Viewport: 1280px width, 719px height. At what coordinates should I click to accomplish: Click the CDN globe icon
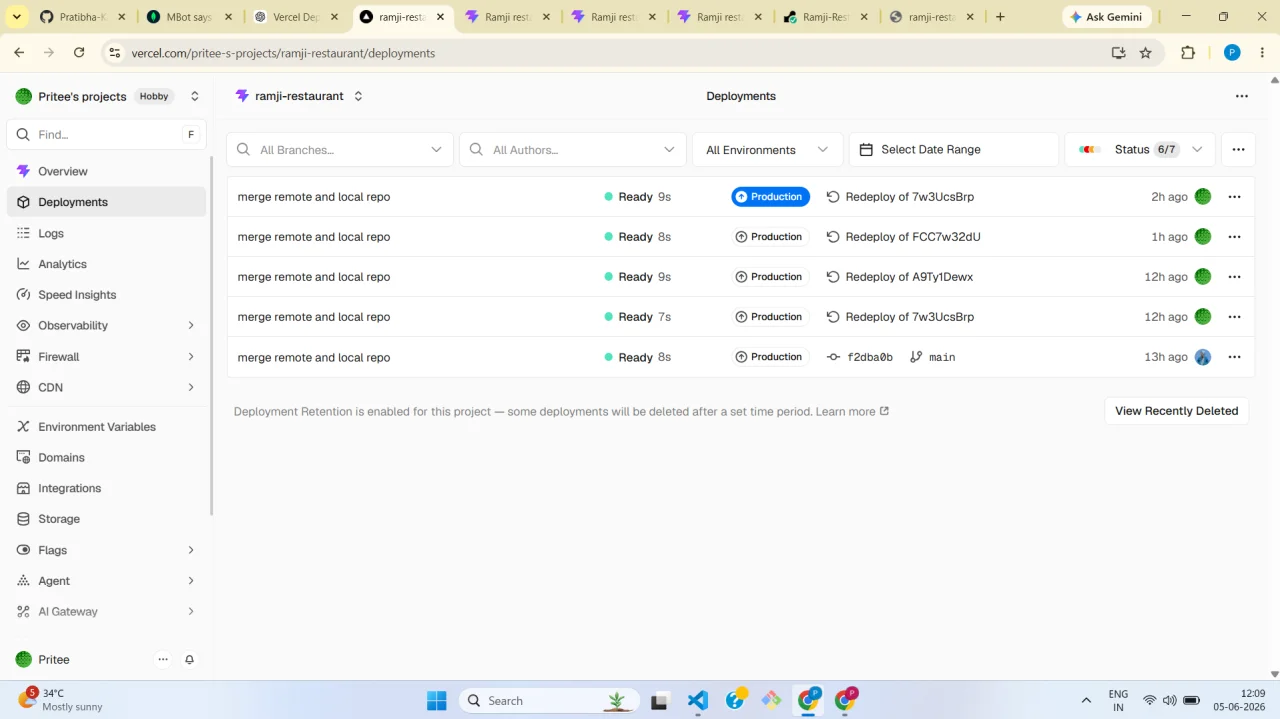tap(24, 387)
